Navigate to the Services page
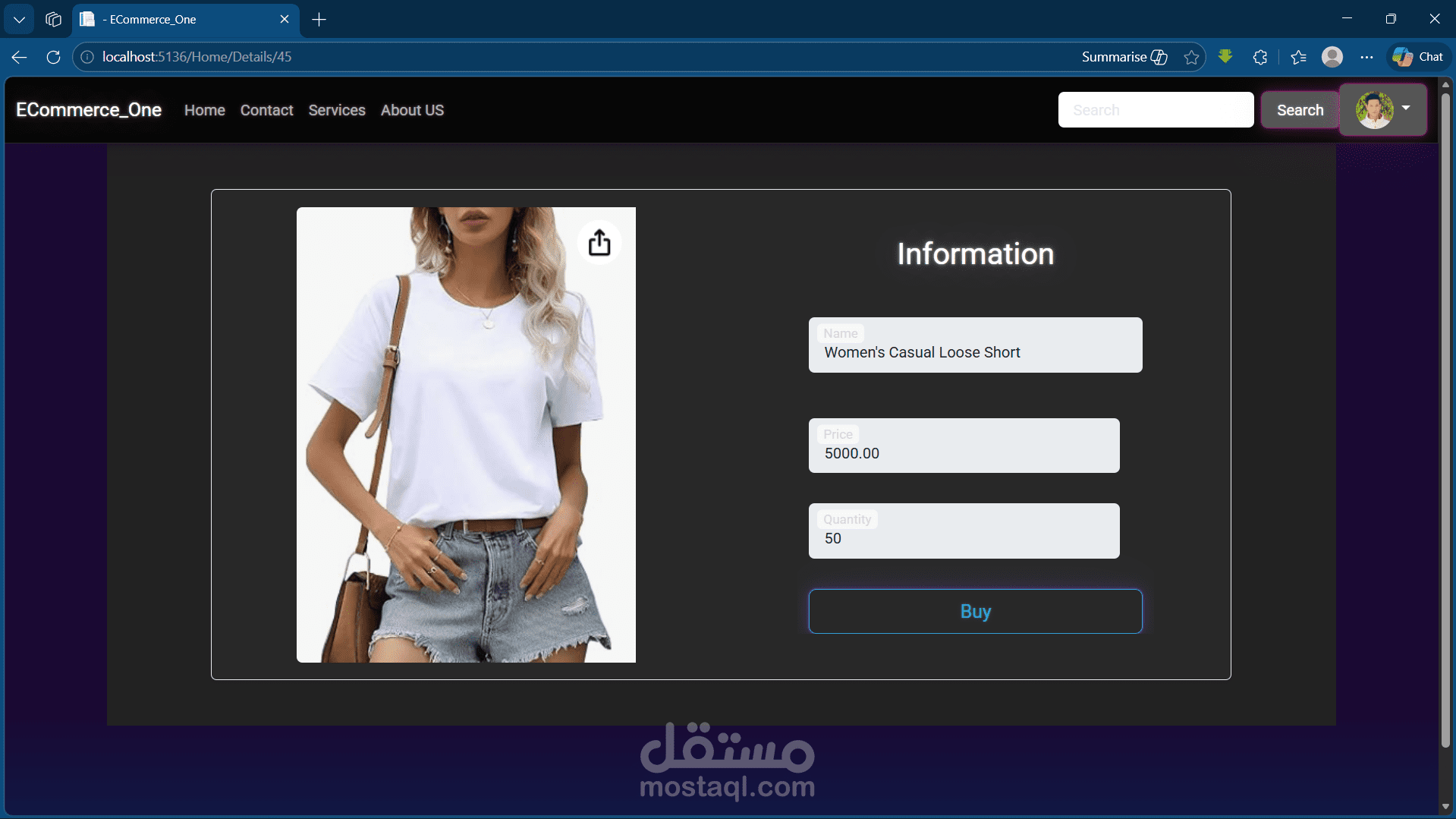Image resolution: width=1456 pixels, height=819 pixels. (x=337, y=110)
